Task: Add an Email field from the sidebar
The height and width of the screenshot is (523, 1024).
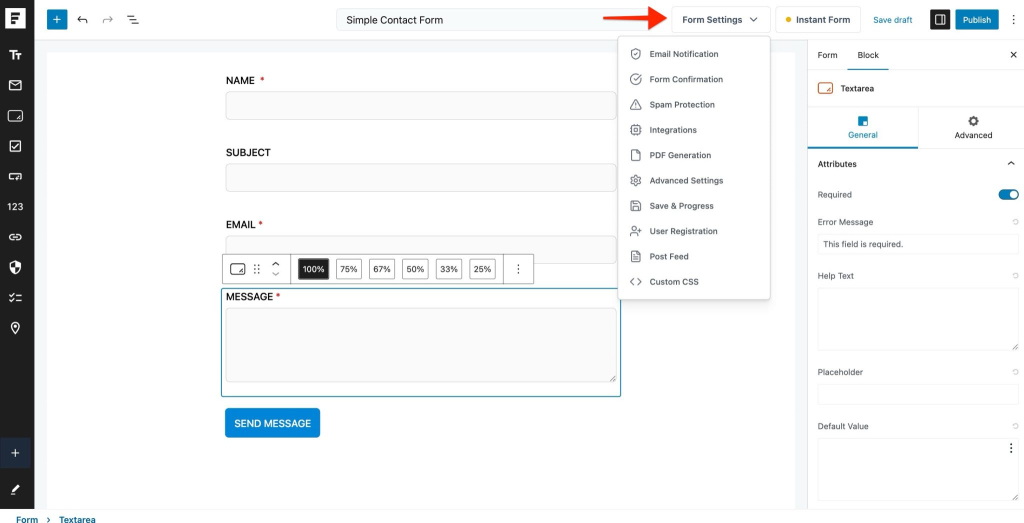Action: pos(15,85)
